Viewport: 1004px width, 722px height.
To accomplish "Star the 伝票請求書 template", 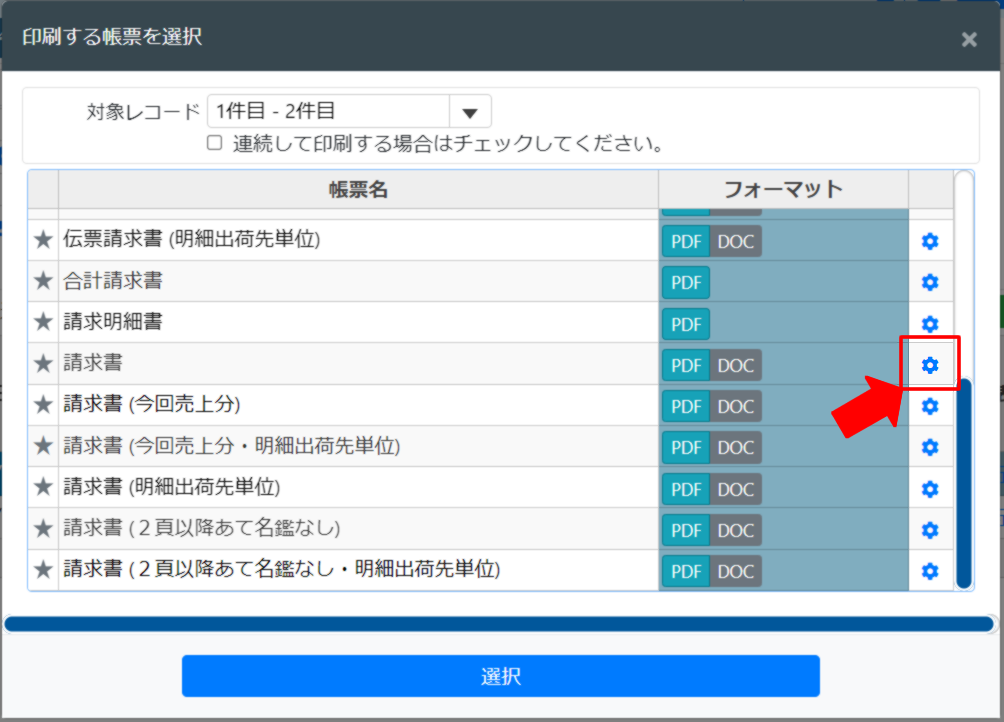I will click(x=42, y=240).
